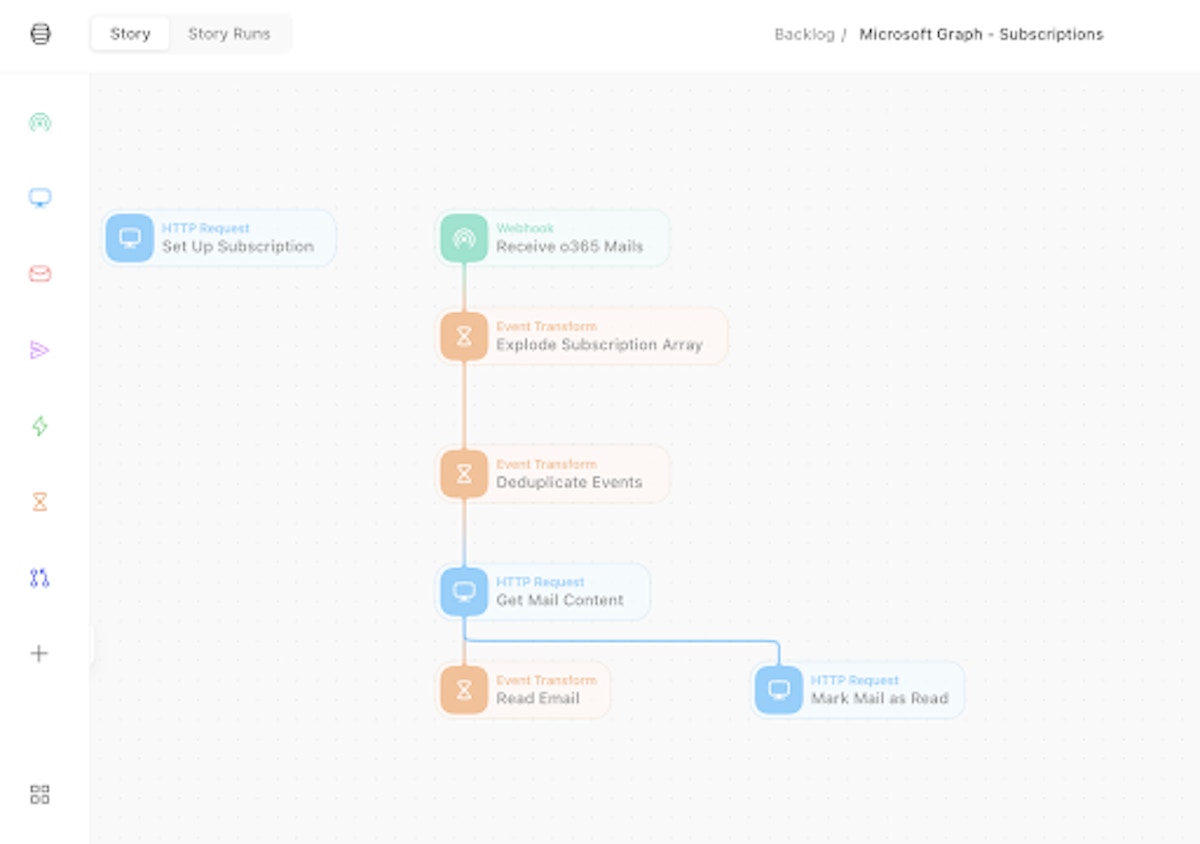Select the Mark Mail as Read node
Screen dimensions: 1200x844
click(x=859, y=690)
